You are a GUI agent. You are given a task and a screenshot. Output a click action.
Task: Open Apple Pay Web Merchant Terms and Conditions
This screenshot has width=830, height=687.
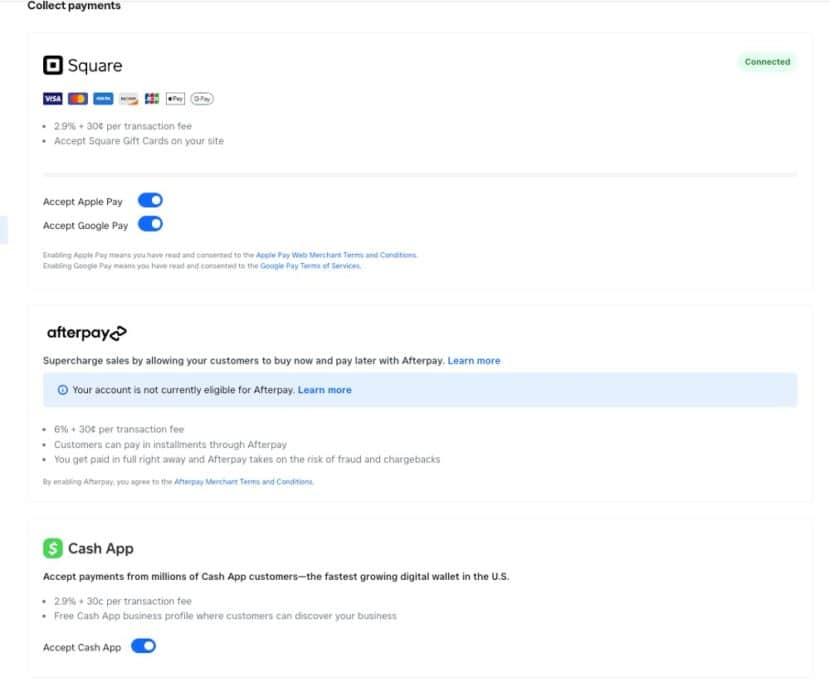336,255
